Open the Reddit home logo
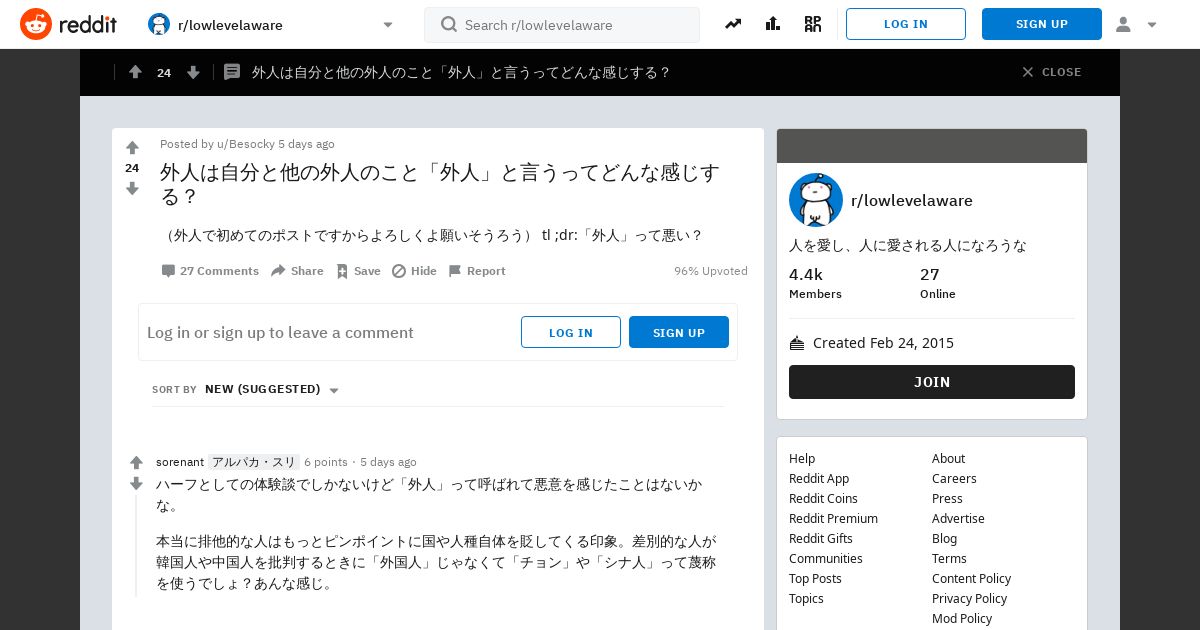This screenshot has height=630, width=1200. [68, 24]
